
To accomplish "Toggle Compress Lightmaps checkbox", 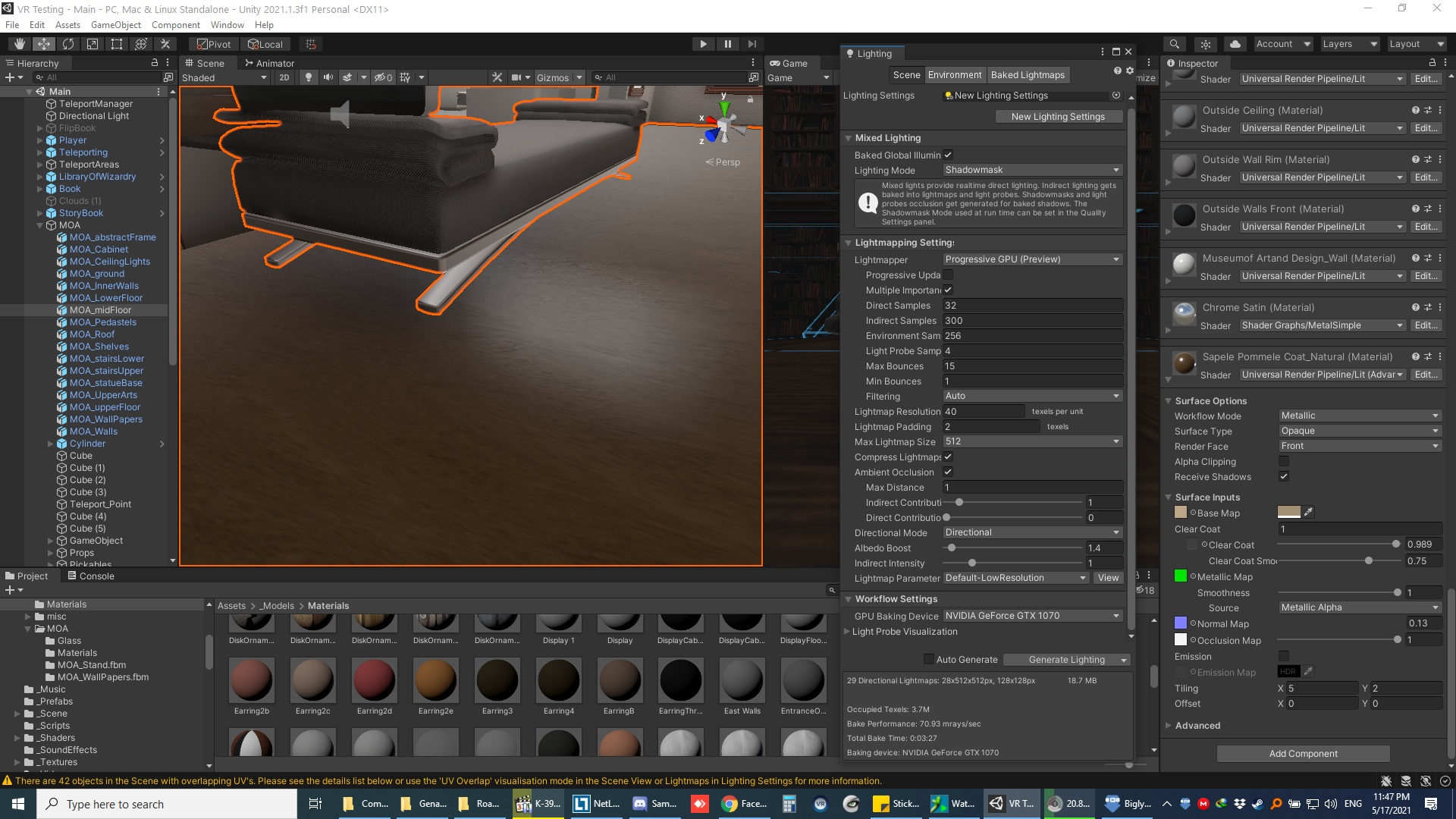I will 948,457.
